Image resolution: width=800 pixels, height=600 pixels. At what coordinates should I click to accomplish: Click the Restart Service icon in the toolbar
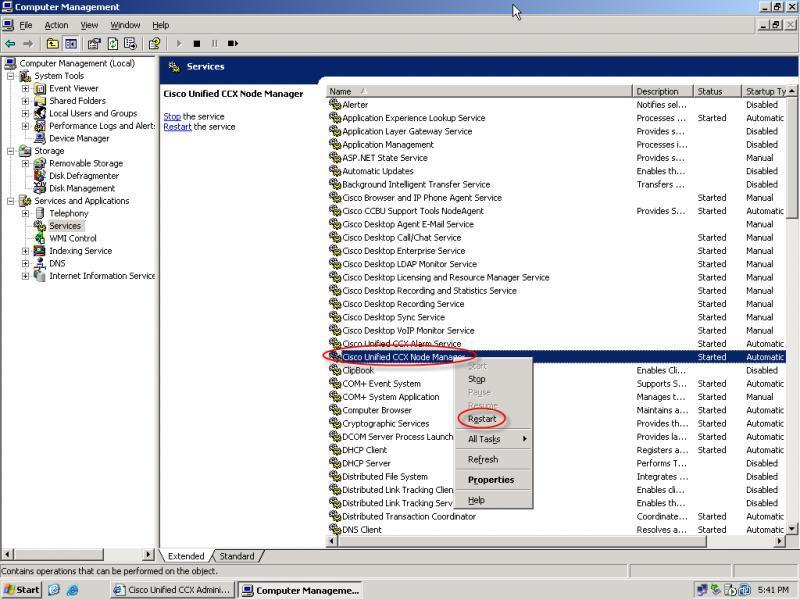[x=233, y=44]
